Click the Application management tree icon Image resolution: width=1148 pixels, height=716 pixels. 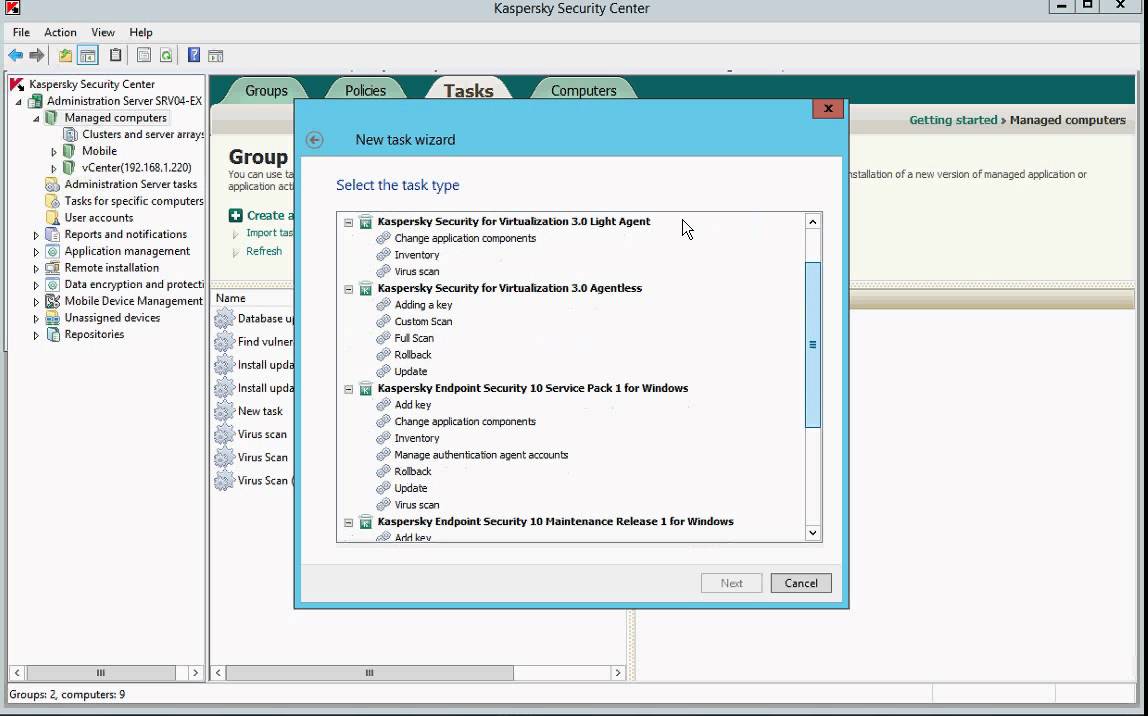point(52,251)
